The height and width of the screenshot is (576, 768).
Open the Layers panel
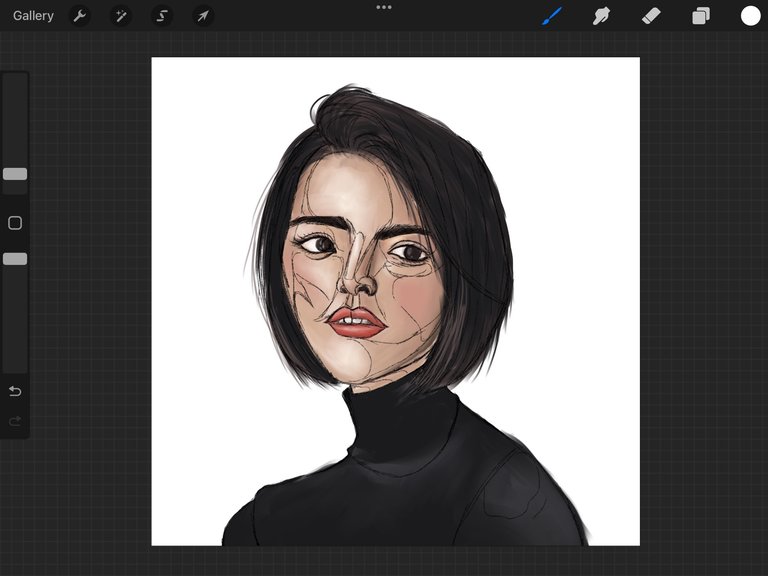click(701, 16)
